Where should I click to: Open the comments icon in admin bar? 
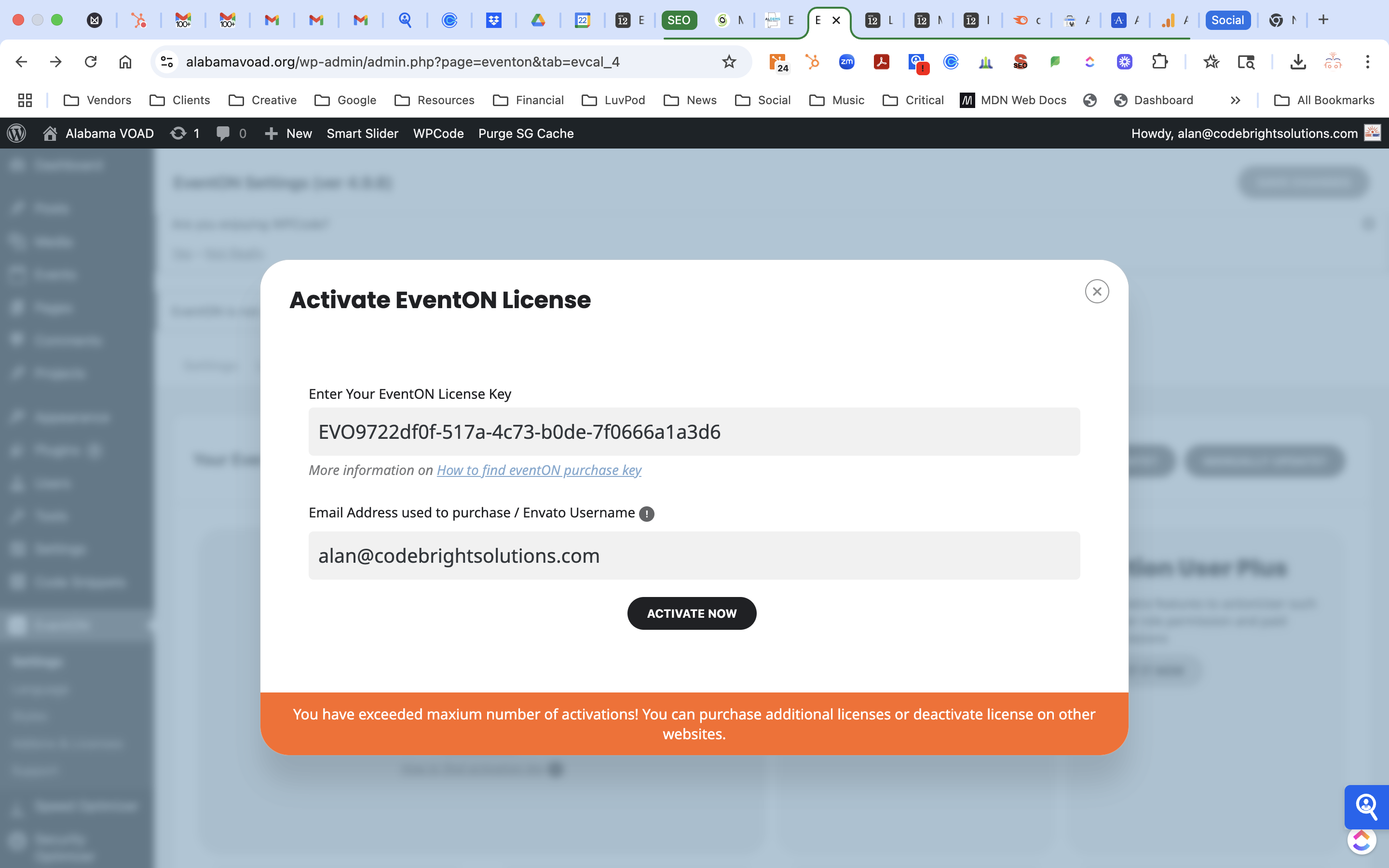(231, 133)
